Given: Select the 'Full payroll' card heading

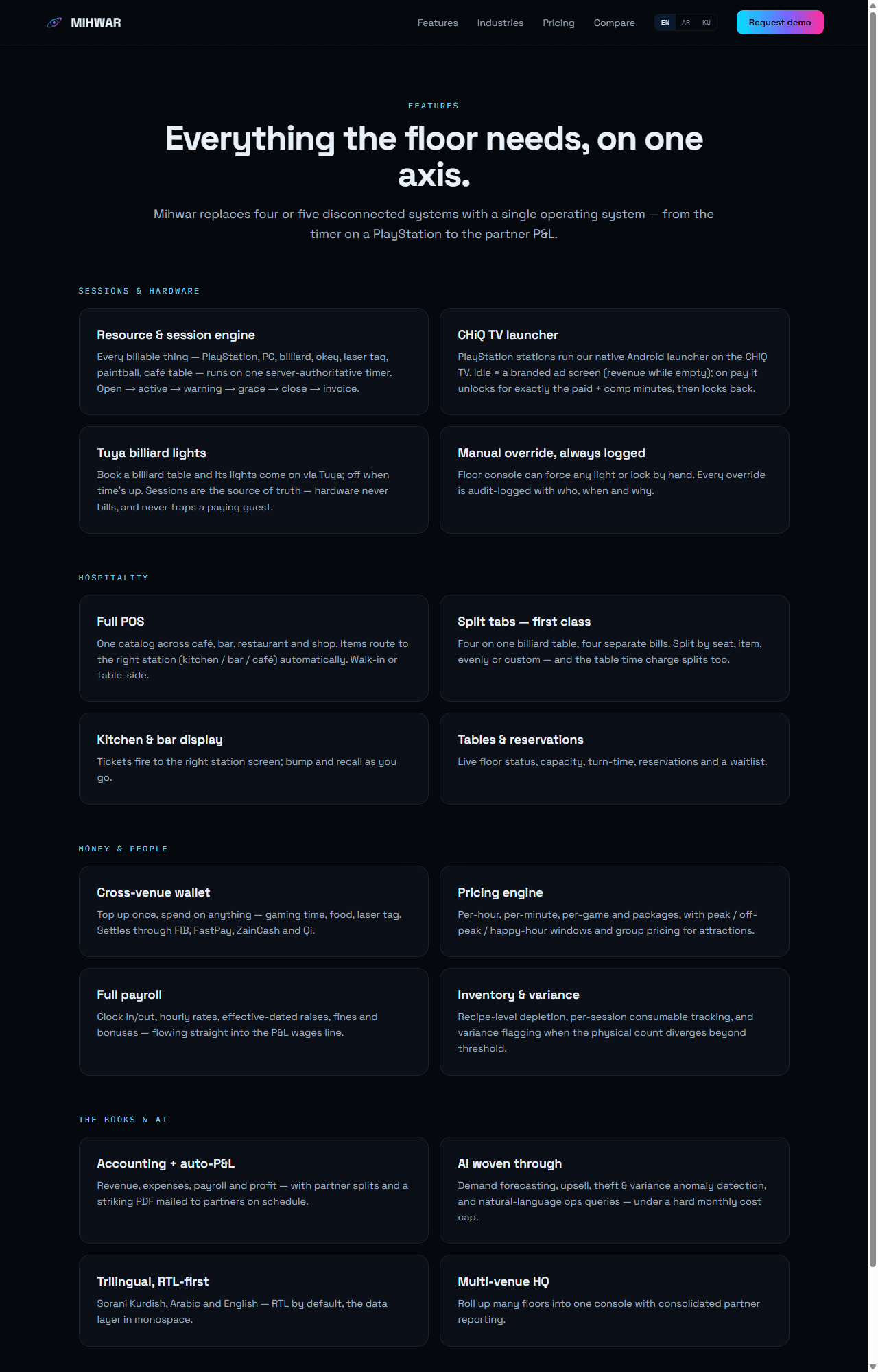Looking at the screenshot, I should [130, 995].
